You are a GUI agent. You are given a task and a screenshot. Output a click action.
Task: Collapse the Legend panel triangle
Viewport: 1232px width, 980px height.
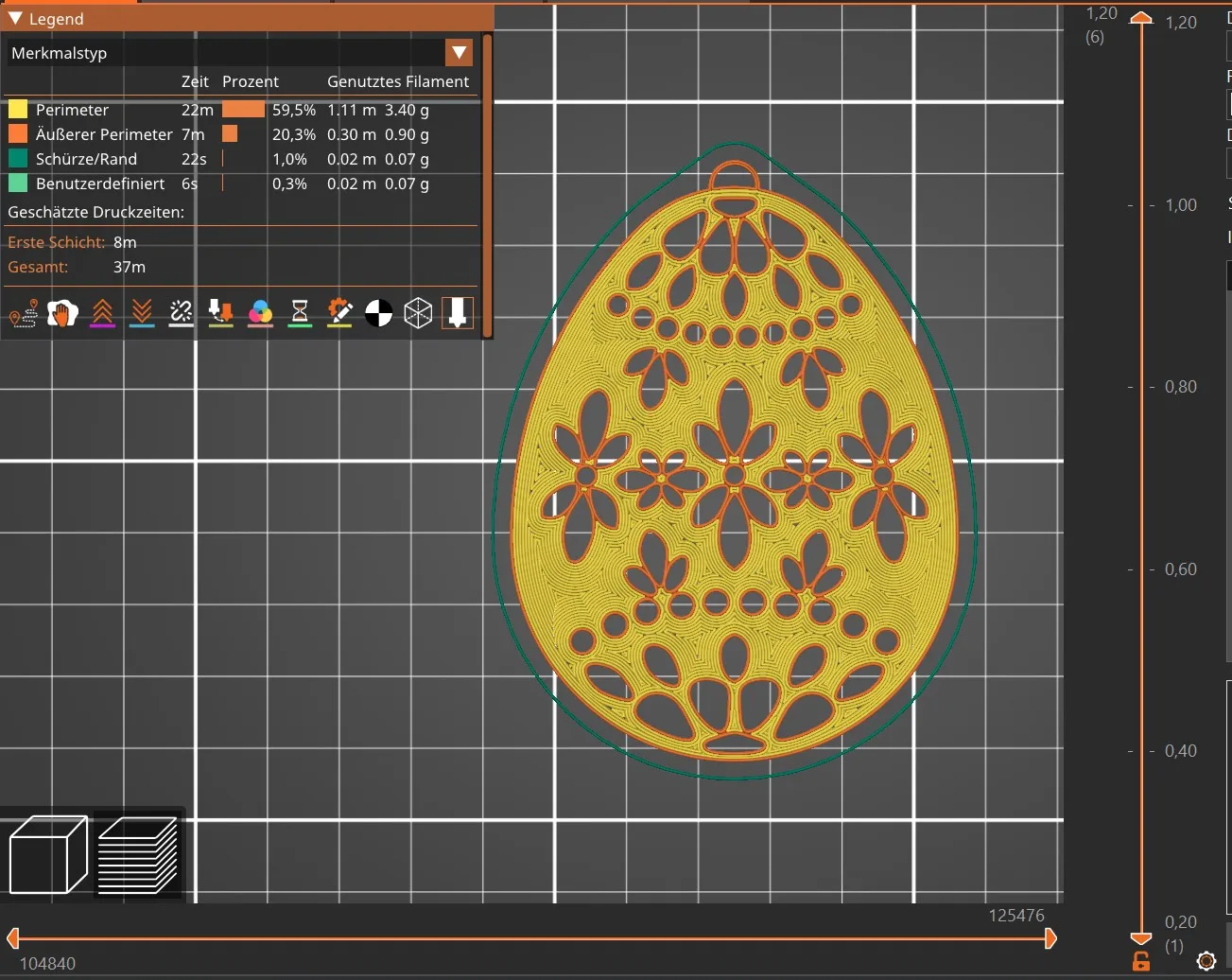pos(15,19)
